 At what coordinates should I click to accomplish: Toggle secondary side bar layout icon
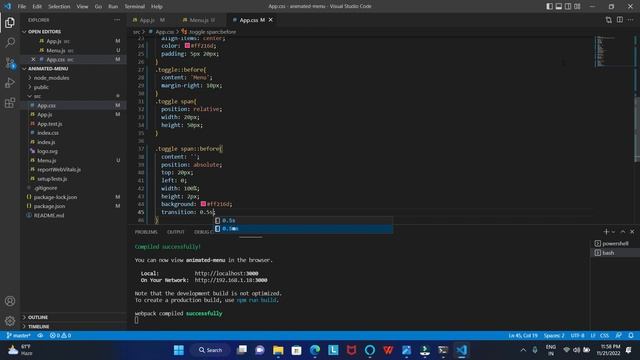[x=568, y=6]
